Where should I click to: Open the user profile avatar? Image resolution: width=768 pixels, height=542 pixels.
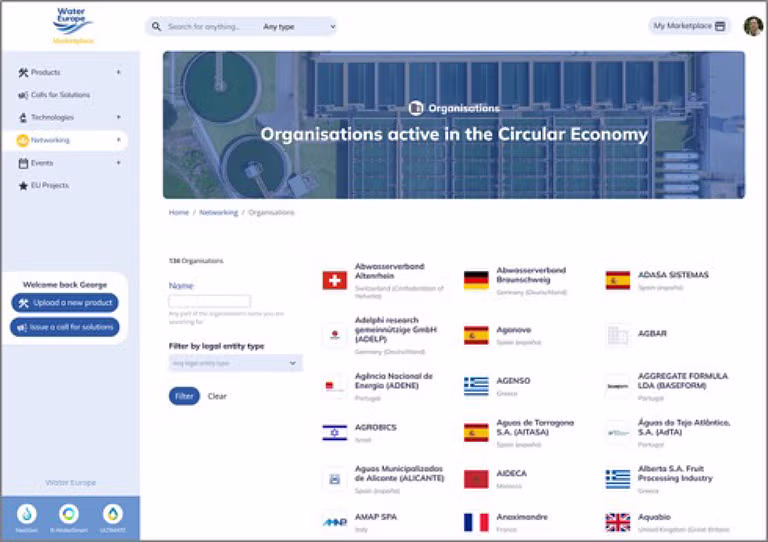click(753, 26)
